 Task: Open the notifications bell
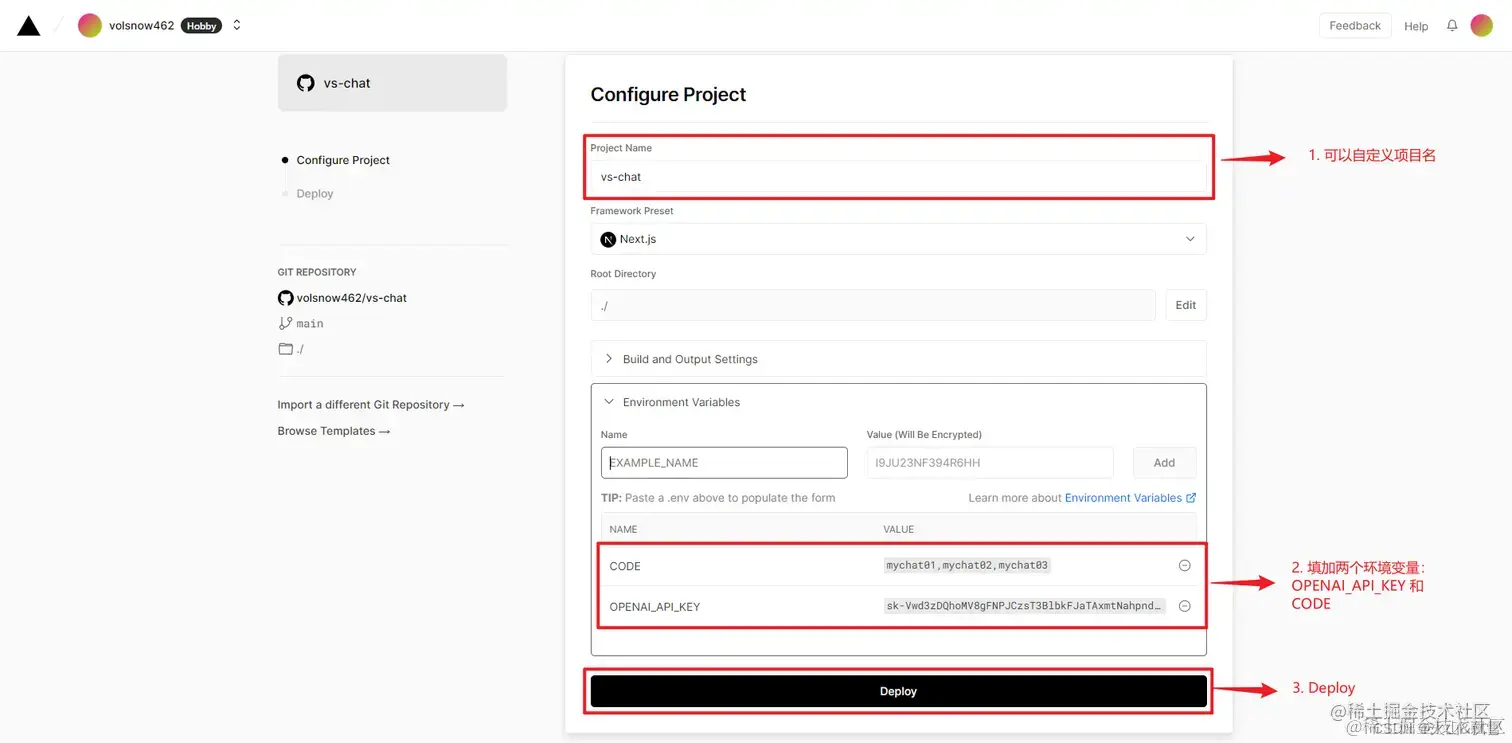point(1452,26)
